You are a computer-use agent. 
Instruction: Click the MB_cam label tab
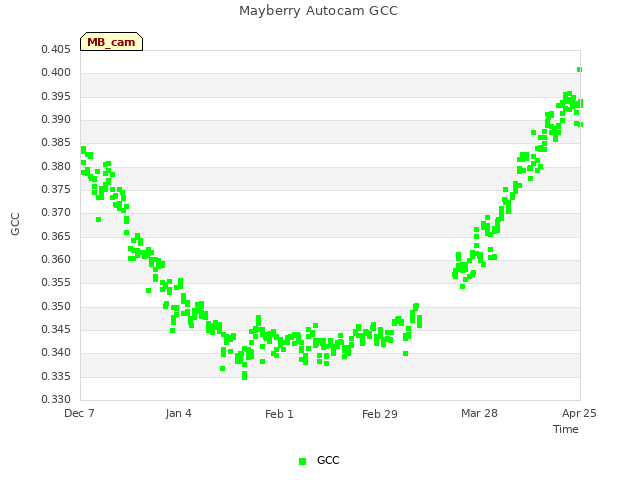tap(111, 42)
